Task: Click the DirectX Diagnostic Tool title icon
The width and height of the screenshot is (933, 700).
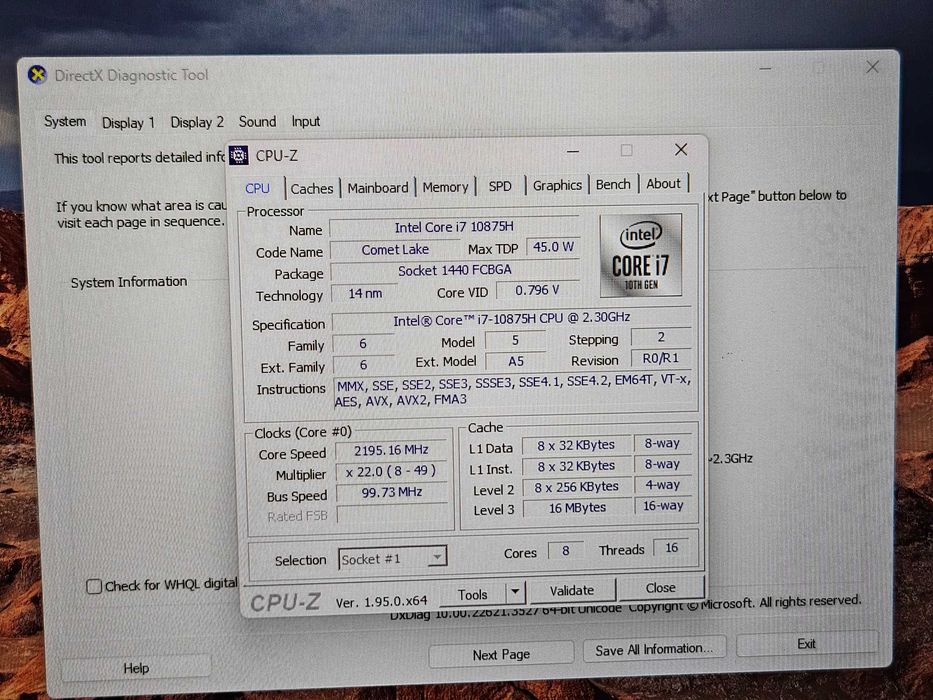Action: [x=37, y=75]
